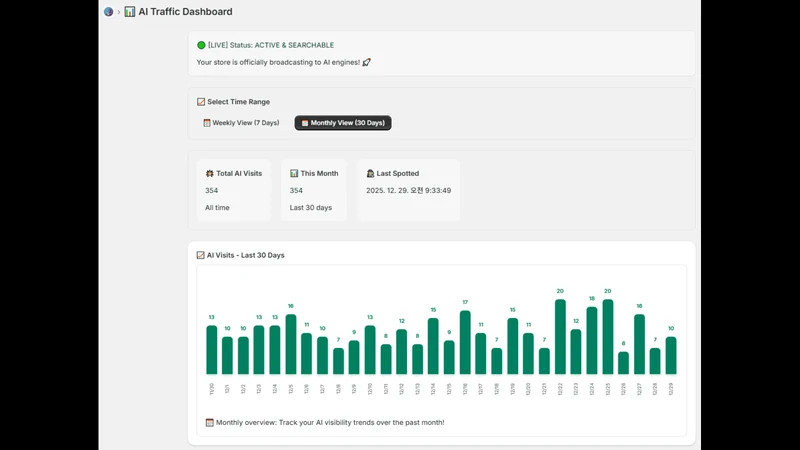Click the detective icon beside Last Spotted
The image size is (800, 450).
370,173
